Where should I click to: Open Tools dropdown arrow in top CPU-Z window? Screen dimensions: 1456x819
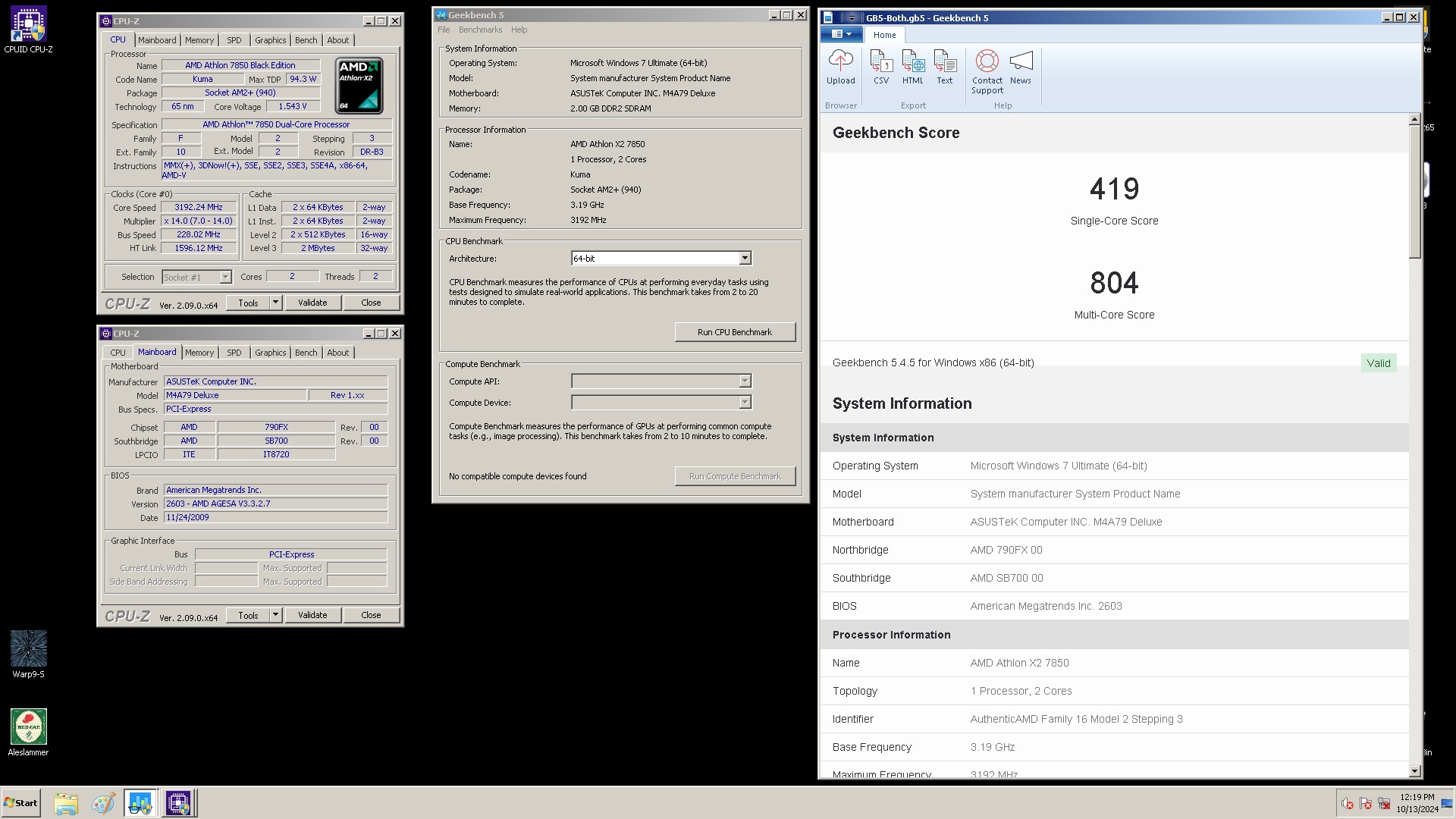pyautogui.click(x=275, y=303)
